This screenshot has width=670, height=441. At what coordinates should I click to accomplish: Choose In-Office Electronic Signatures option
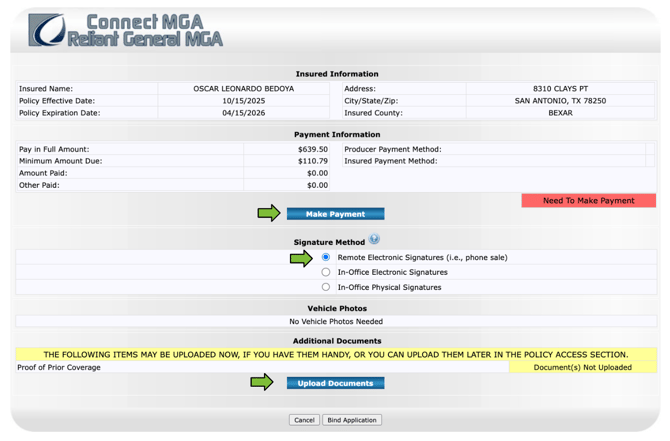(x=326, y=272)
